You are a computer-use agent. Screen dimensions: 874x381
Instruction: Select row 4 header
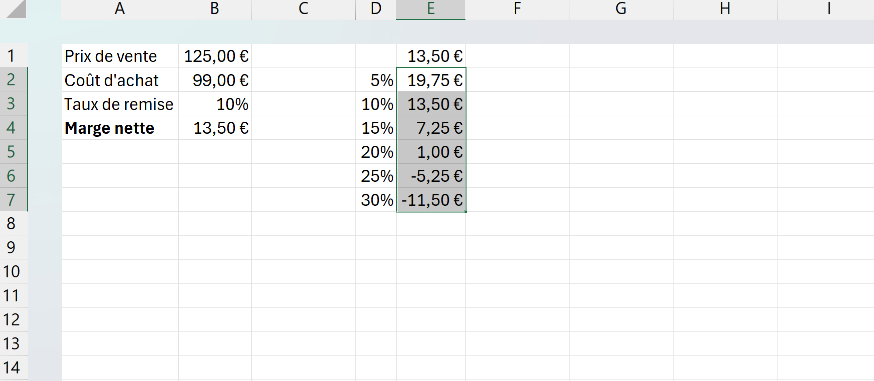13,128
